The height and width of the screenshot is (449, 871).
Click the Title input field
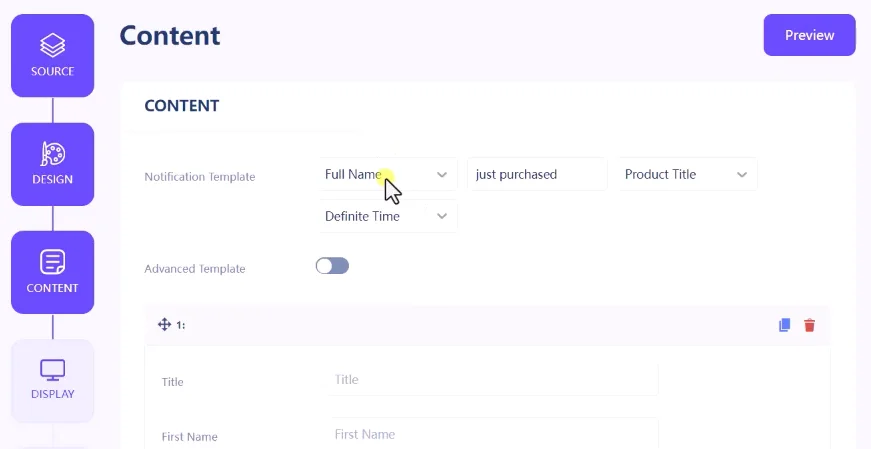pos(493,380)
